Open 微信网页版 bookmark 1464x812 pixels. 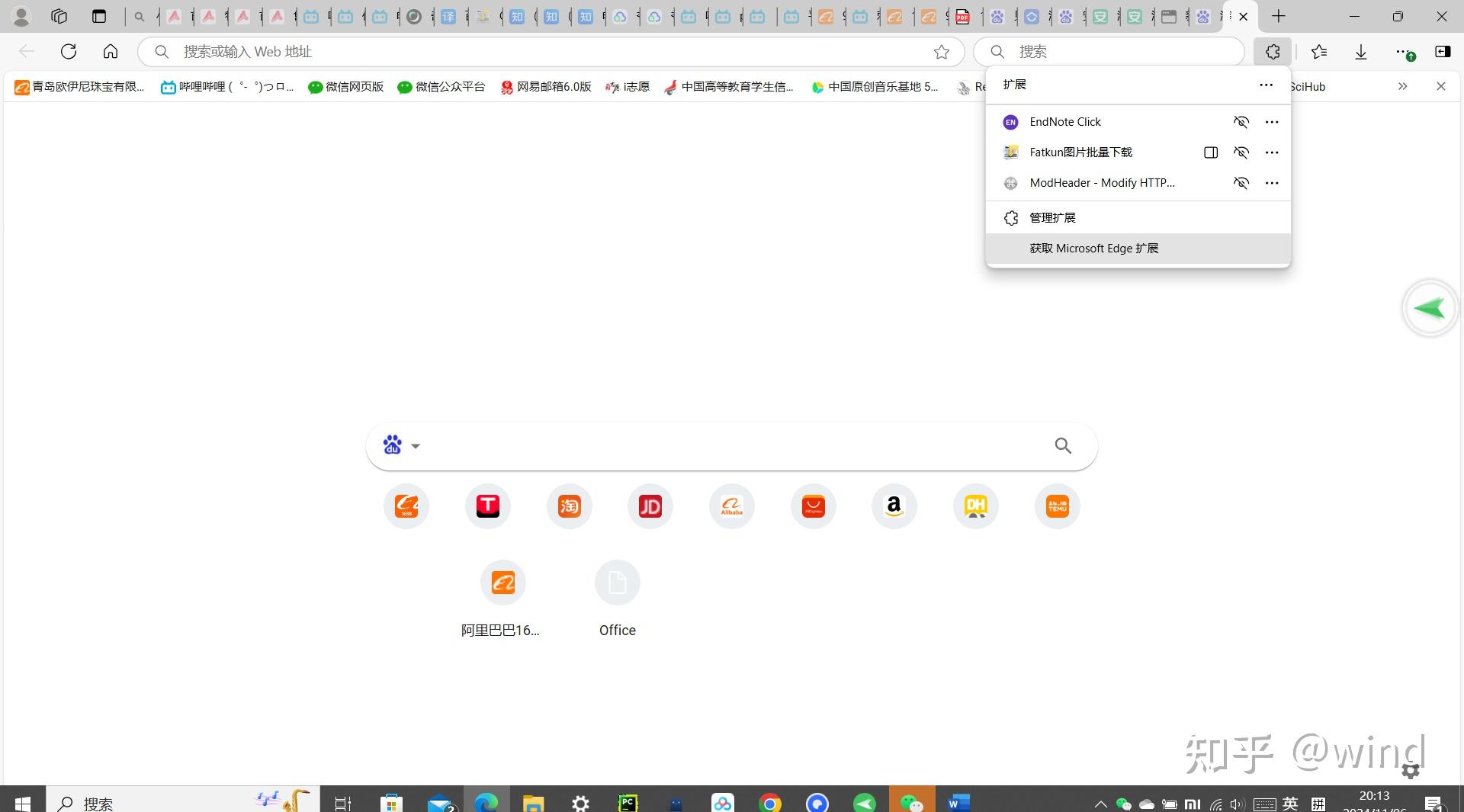point(346,87)
